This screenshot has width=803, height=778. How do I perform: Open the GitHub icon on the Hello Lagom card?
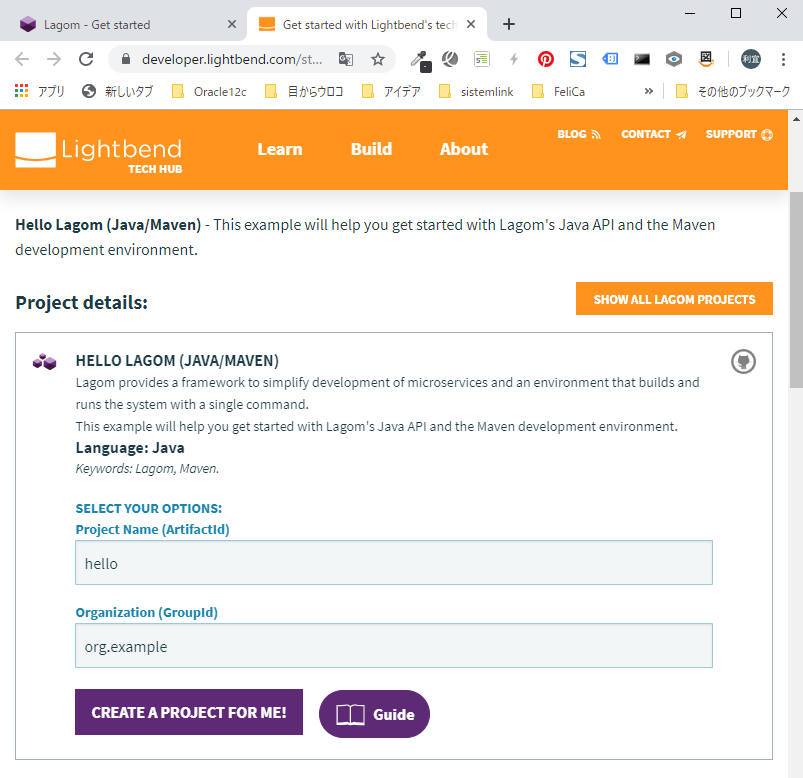742,361
